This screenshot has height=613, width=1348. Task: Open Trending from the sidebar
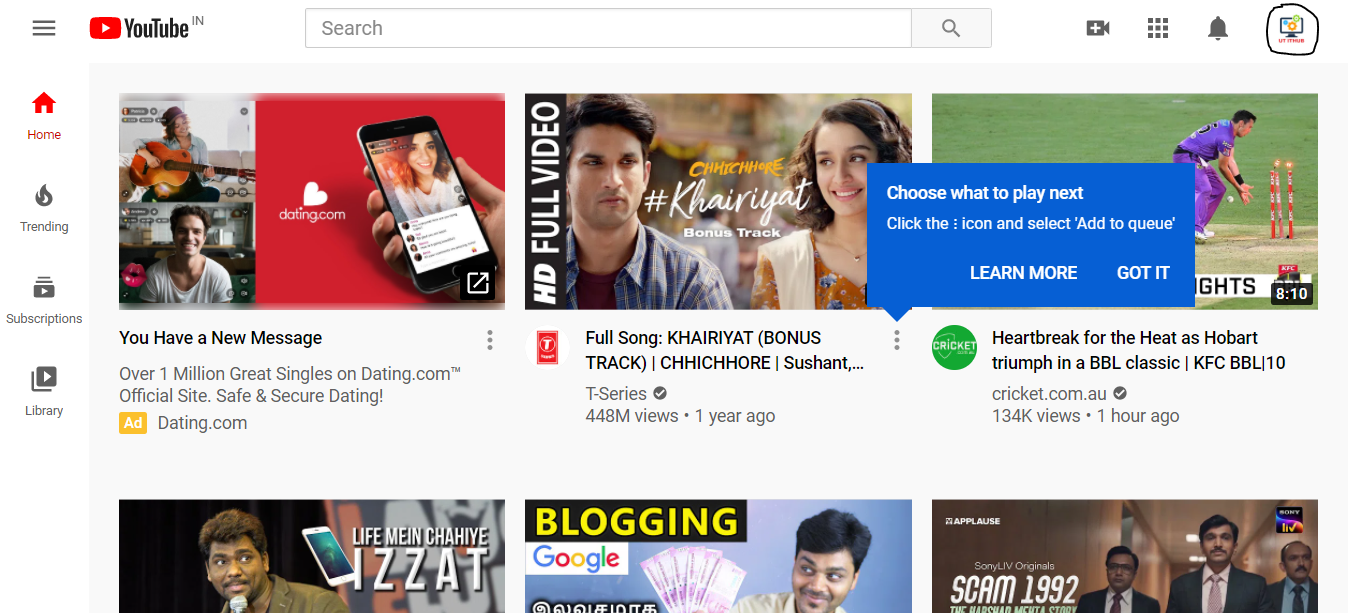click(x=44, y=208)
